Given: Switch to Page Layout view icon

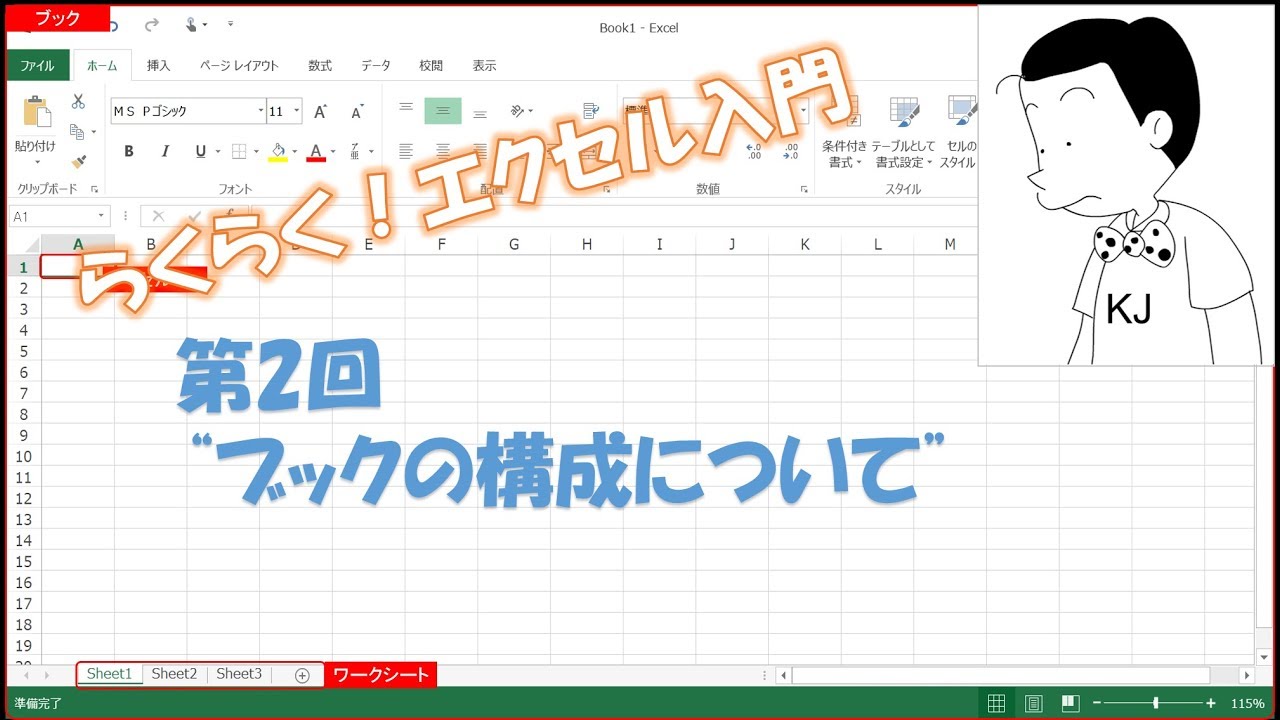Looking at the screenshot, I should 1034,704.
